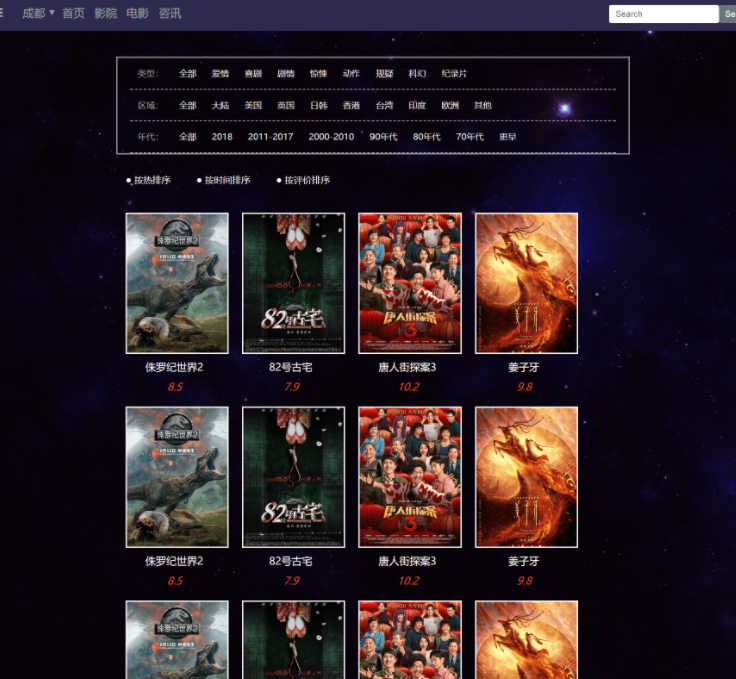Image resolution: width=736 pixels, height=679 pixels.
Task: Filter region by 印度
Action: click(417, 106)
